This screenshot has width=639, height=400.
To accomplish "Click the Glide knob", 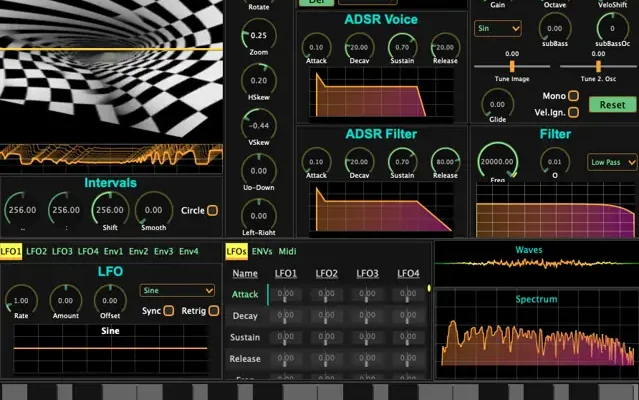I will point(497,104).
